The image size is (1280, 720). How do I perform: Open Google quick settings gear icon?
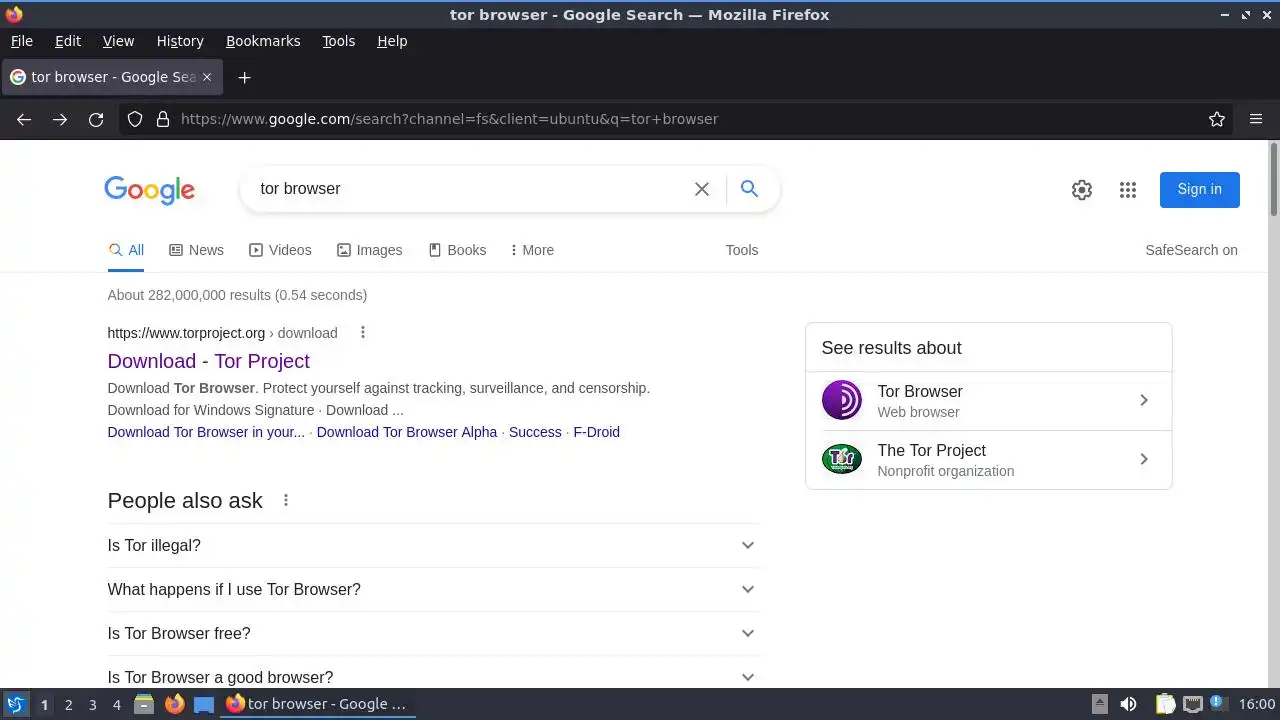coord(1082,190)
